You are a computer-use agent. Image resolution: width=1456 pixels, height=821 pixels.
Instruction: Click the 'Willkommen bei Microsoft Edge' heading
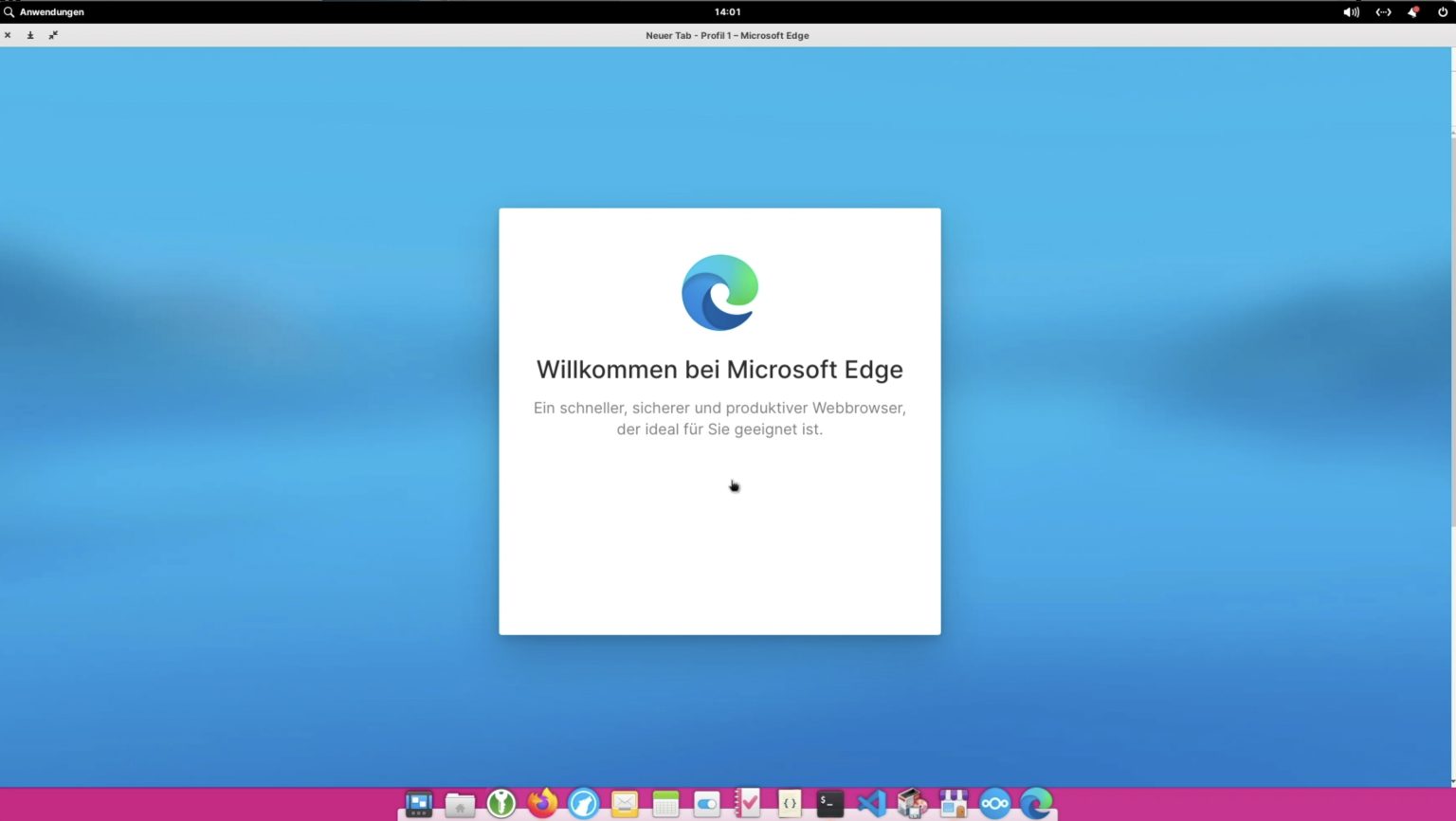click(x=719, y=369)
